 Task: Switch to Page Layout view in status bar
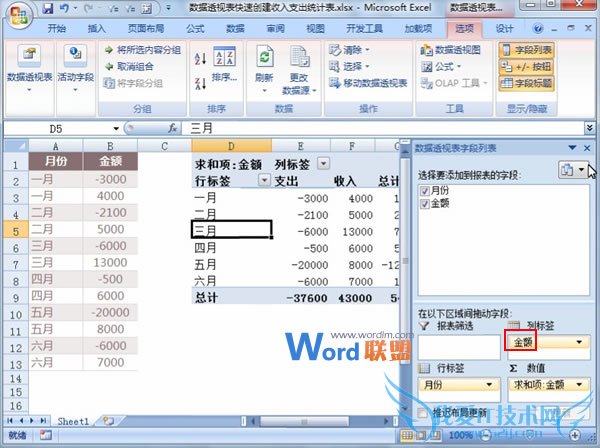pyautogui.click(x=421, y=435)
